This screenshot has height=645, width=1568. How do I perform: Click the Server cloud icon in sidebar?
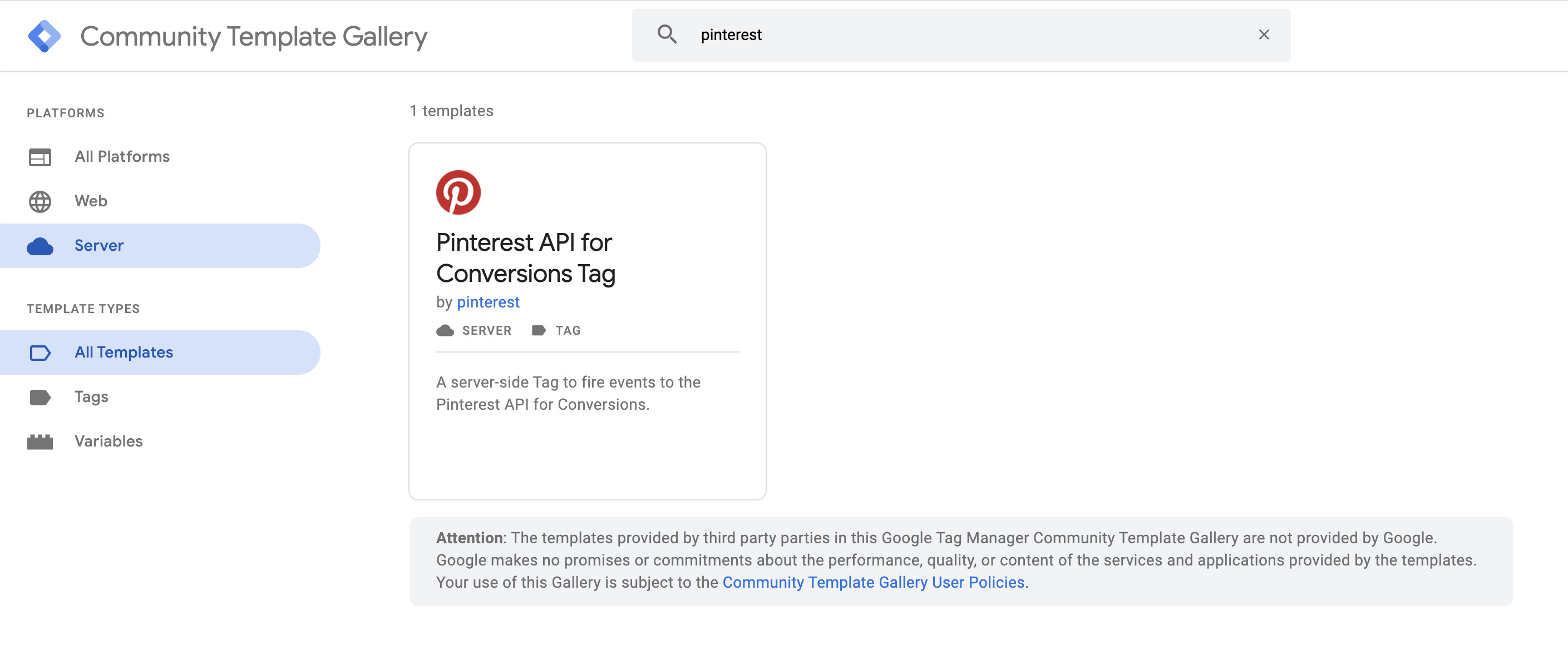pyautogui.click(x=40, y=246)
